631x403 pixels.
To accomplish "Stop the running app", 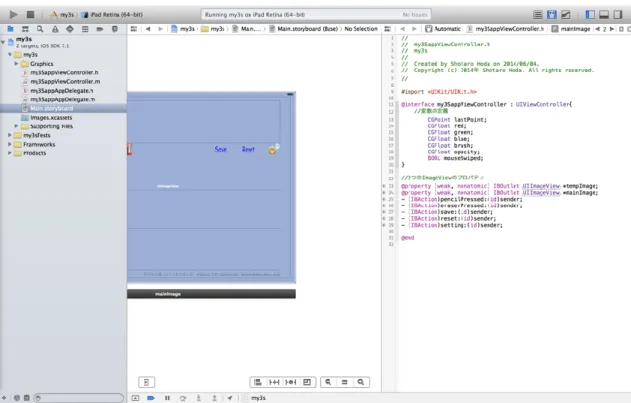I will 30,14.
